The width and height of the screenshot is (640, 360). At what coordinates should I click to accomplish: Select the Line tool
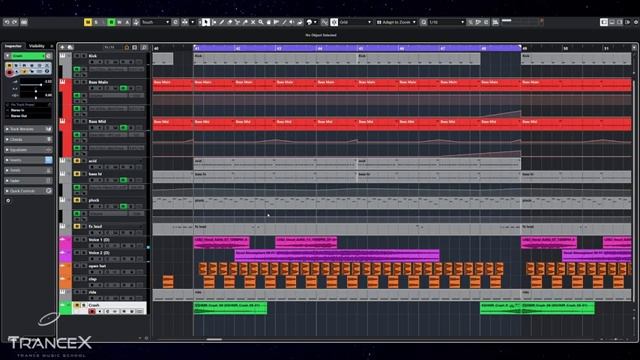click(x=284, y=22)
